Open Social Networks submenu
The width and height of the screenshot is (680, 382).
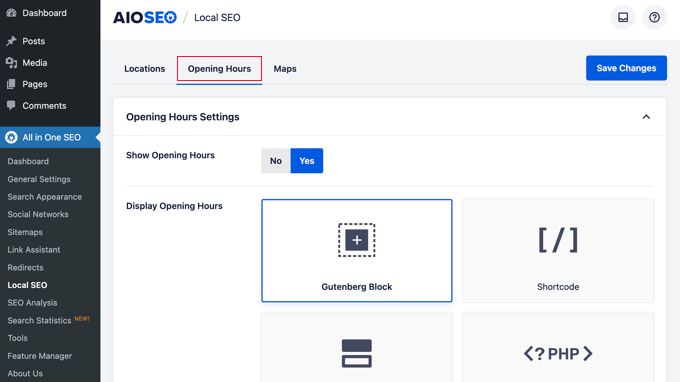(x=38, y=214)
